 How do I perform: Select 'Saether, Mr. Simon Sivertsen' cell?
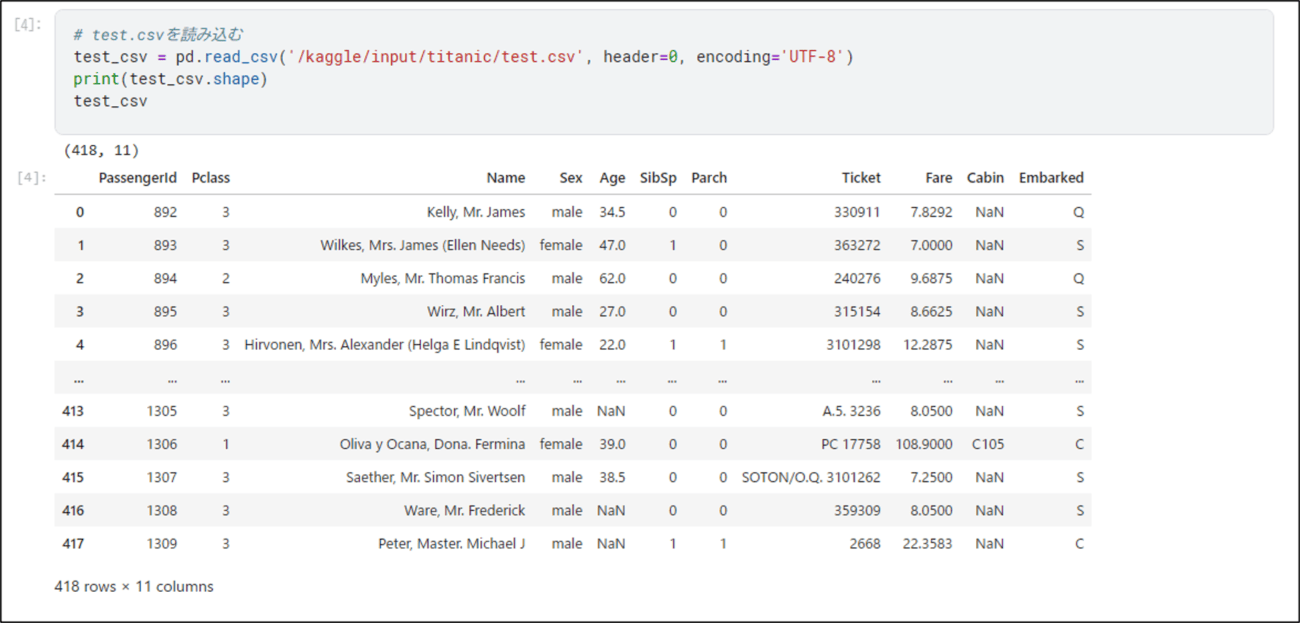click(436, 477)
